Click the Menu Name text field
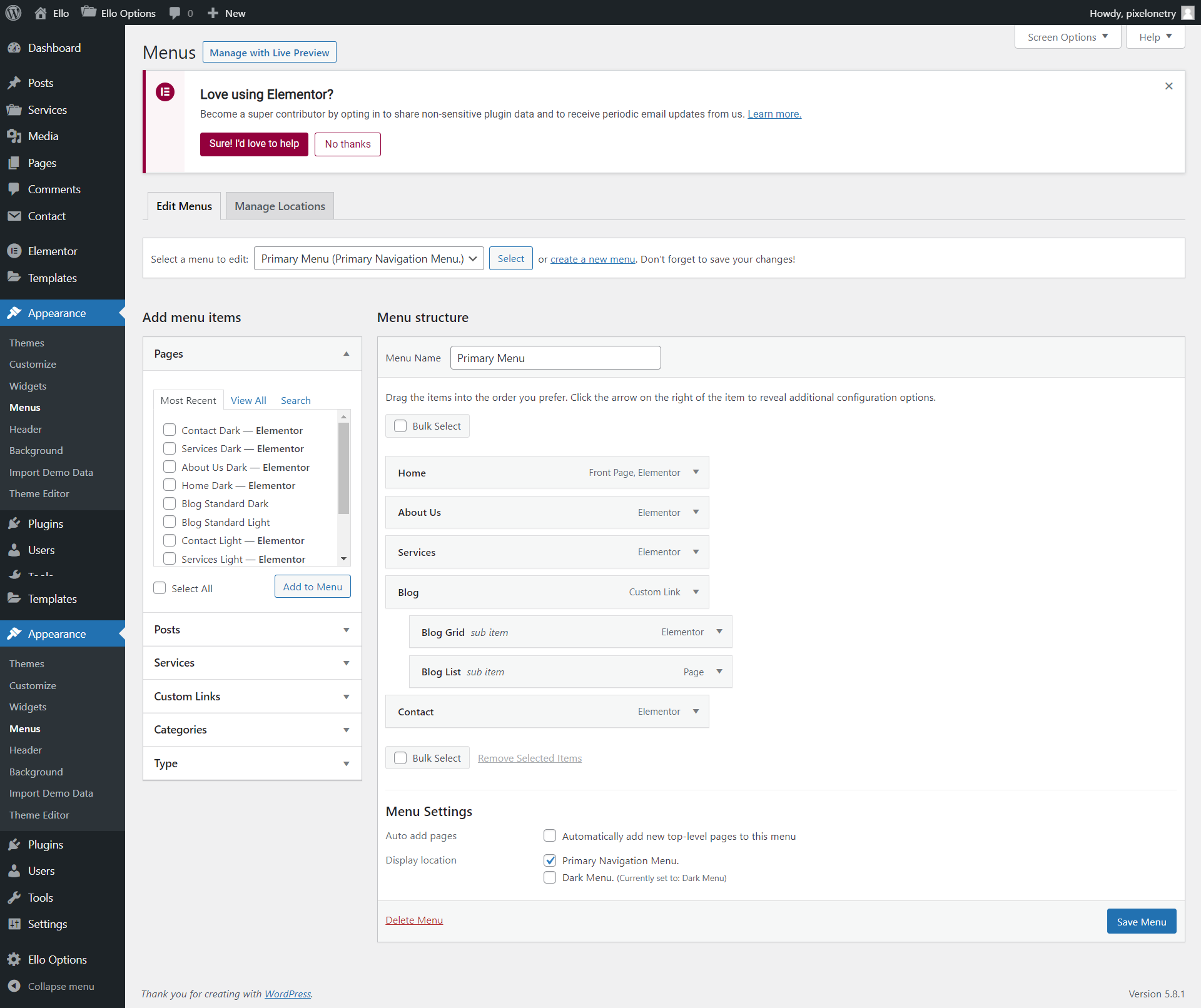The image size is (1201, 1008). pos(555,358)
